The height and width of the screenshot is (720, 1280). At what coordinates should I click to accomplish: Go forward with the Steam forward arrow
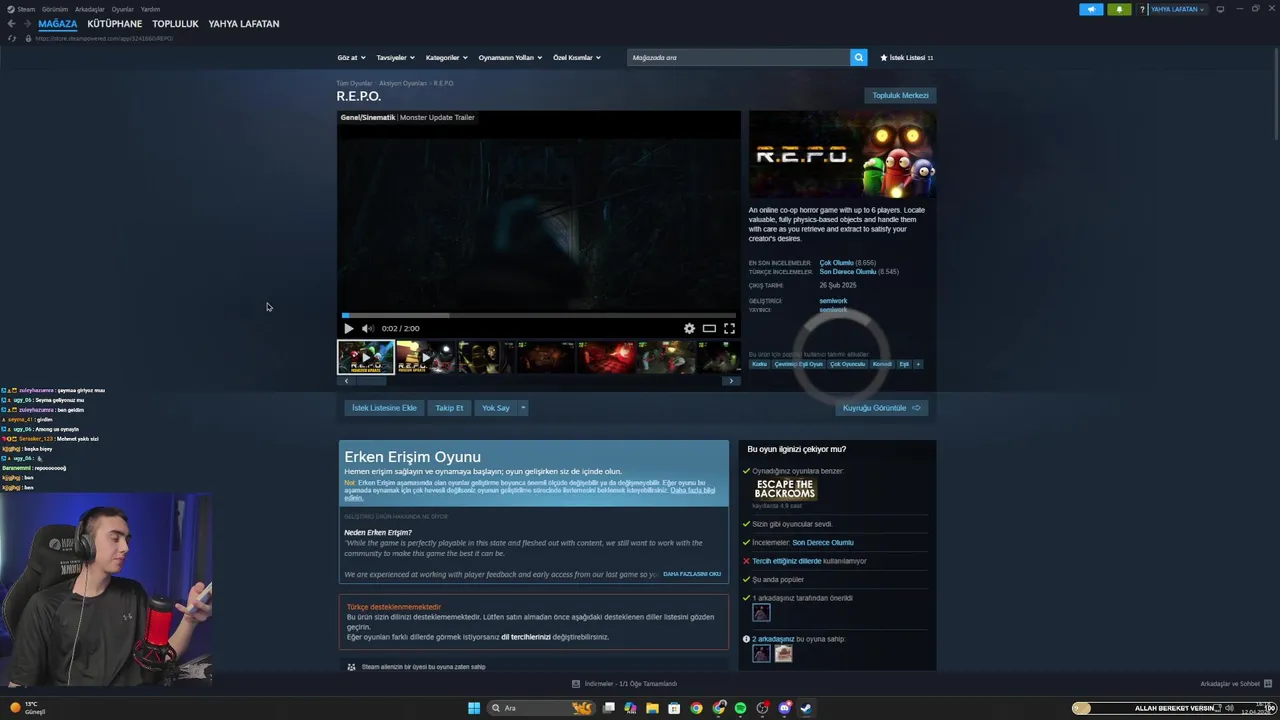pyautogui.click(x=26, y=24)
